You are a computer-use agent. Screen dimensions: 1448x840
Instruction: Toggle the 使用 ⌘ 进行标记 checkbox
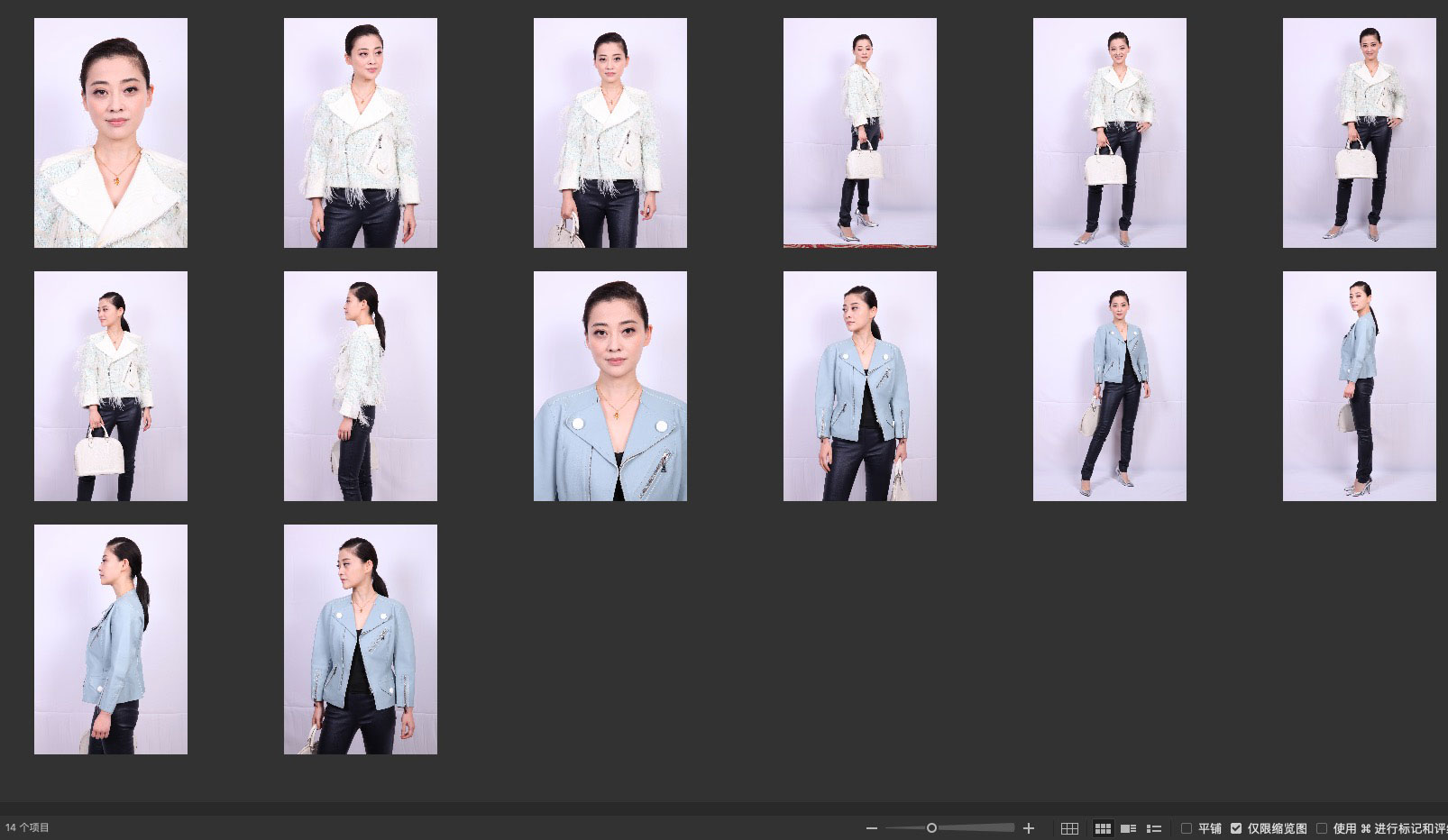click(x=1322, y=828)
